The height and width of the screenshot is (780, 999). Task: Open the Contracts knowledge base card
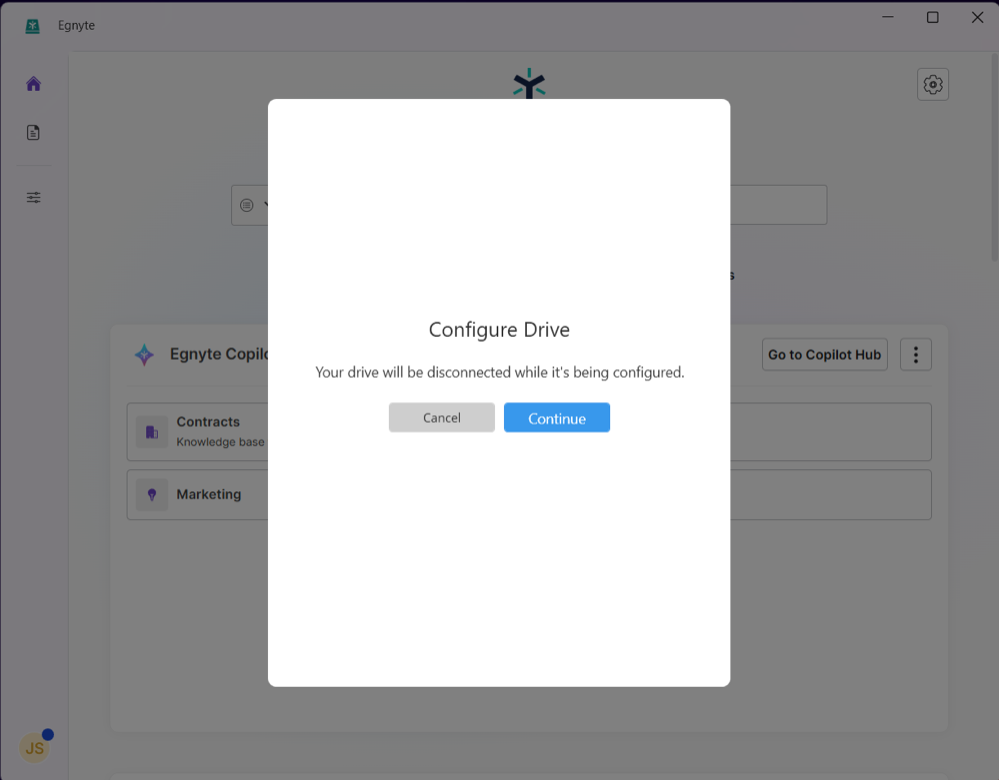pos(529,431)
